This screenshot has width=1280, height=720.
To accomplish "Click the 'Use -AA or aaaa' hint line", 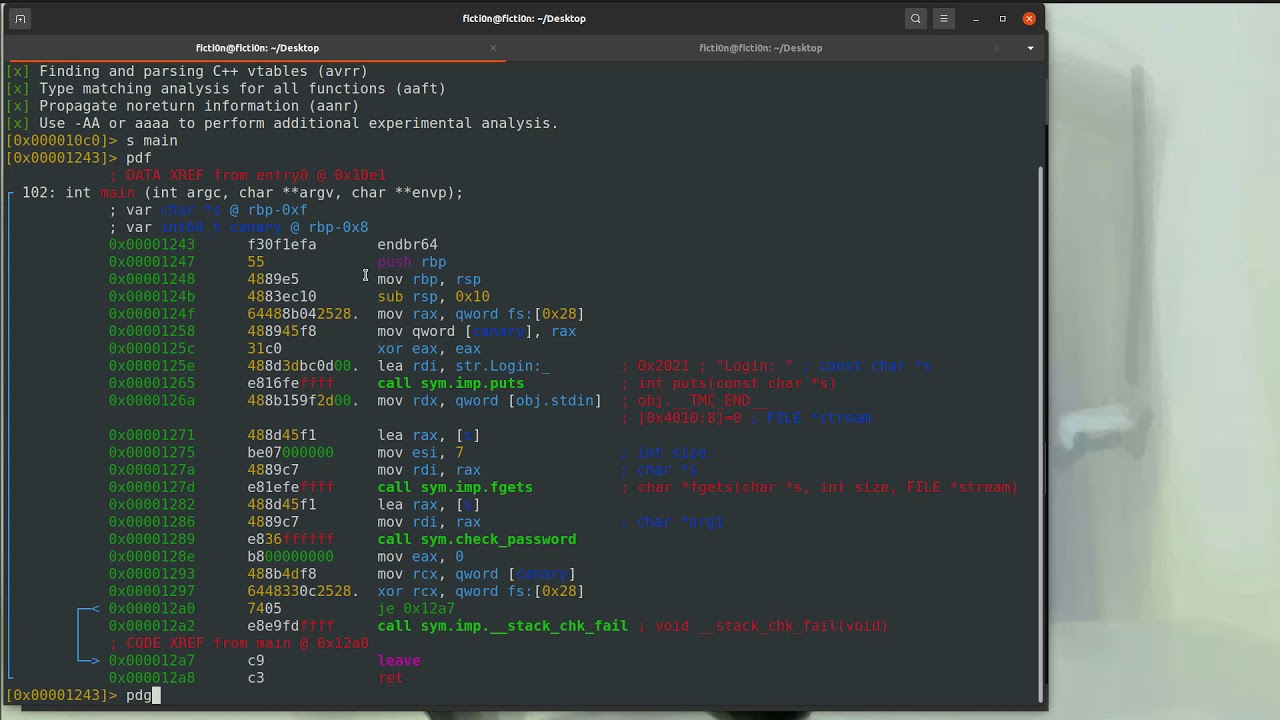I will [282, 123].
